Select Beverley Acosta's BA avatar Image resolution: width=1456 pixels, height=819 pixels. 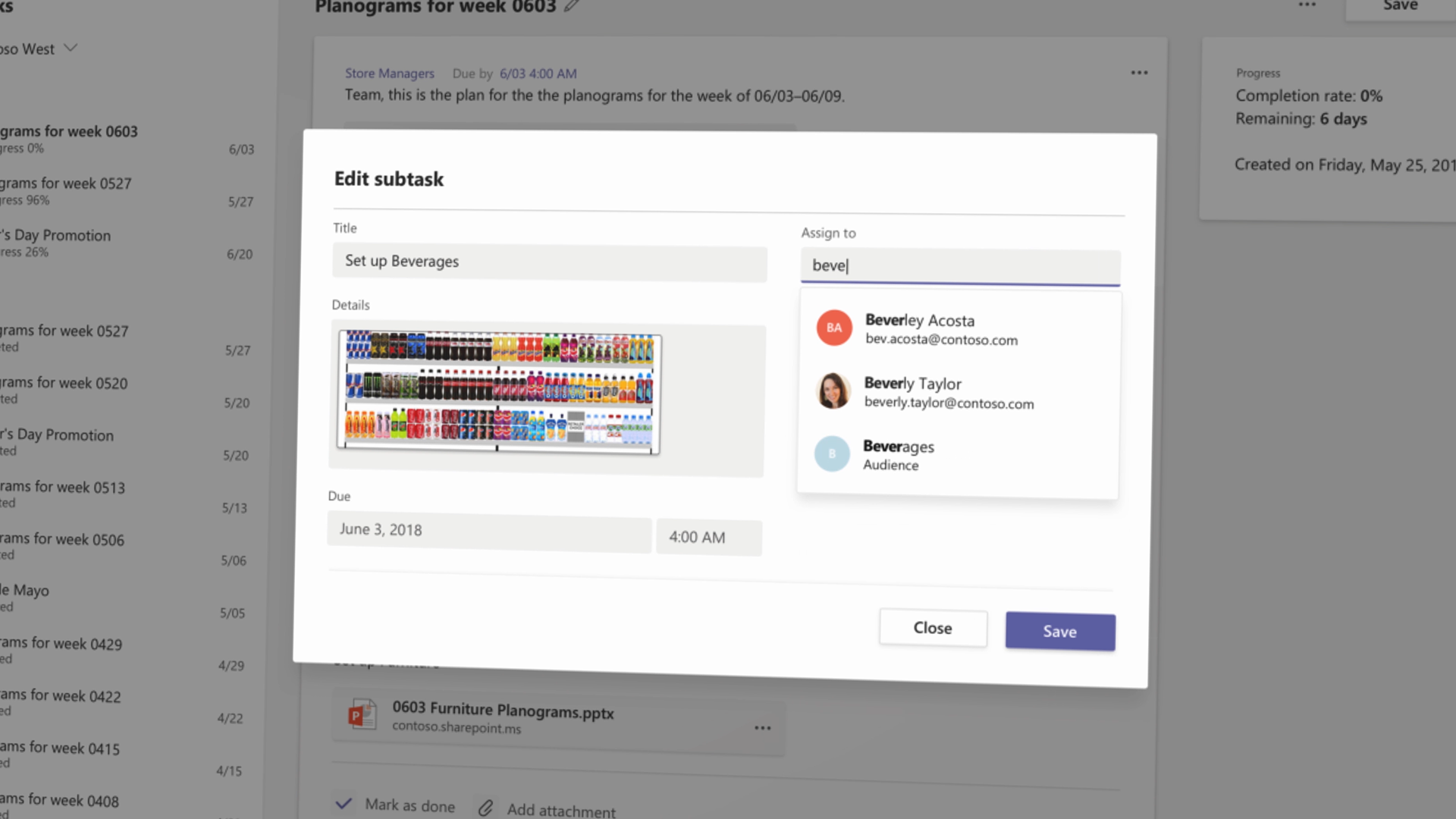coord(834,328)
